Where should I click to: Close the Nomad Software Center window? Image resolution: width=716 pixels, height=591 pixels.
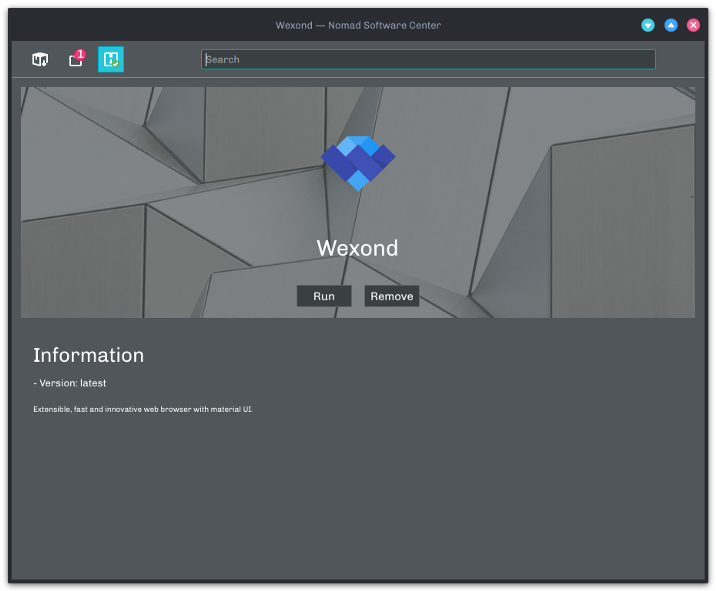tap(693, 25)
